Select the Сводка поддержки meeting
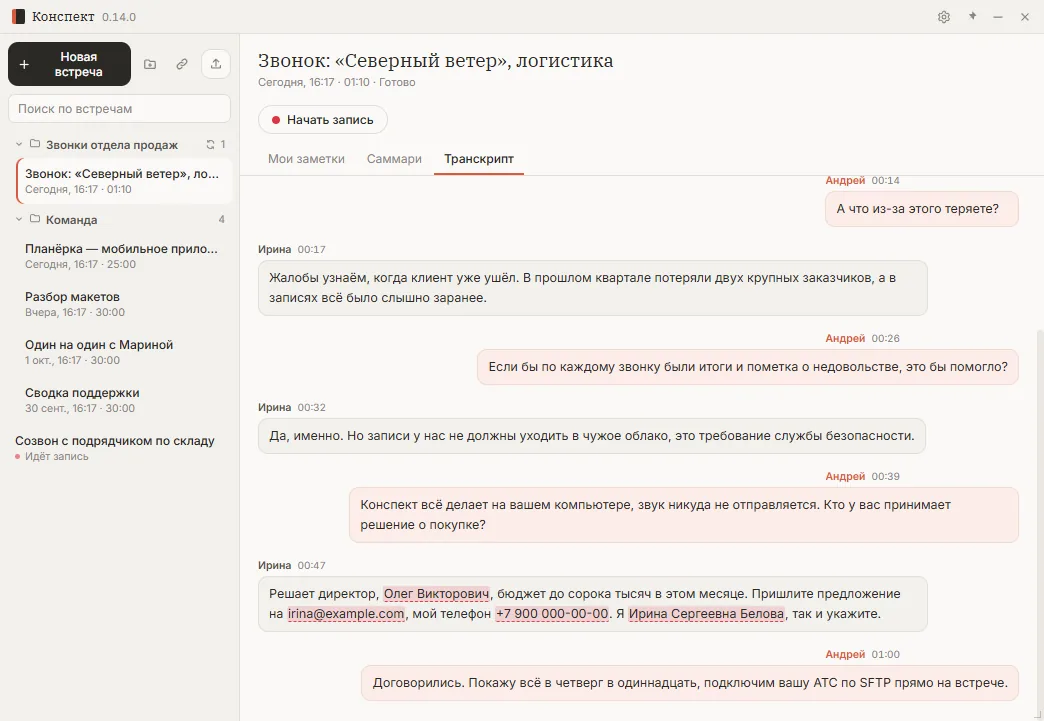 tap(123, 400)
